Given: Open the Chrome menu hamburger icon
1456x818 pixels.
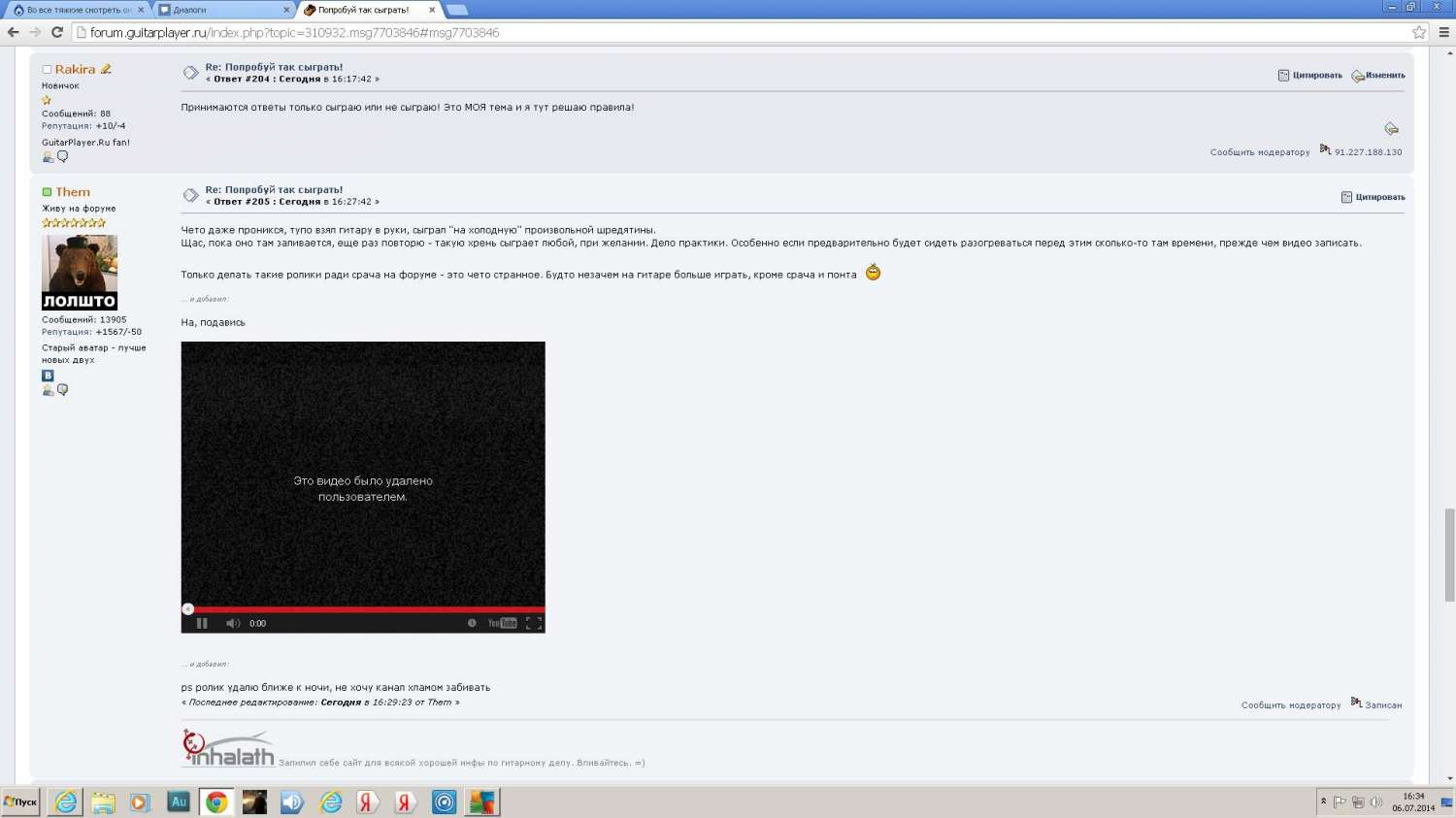Looking at the screenshot, I should coord(1443,32).
